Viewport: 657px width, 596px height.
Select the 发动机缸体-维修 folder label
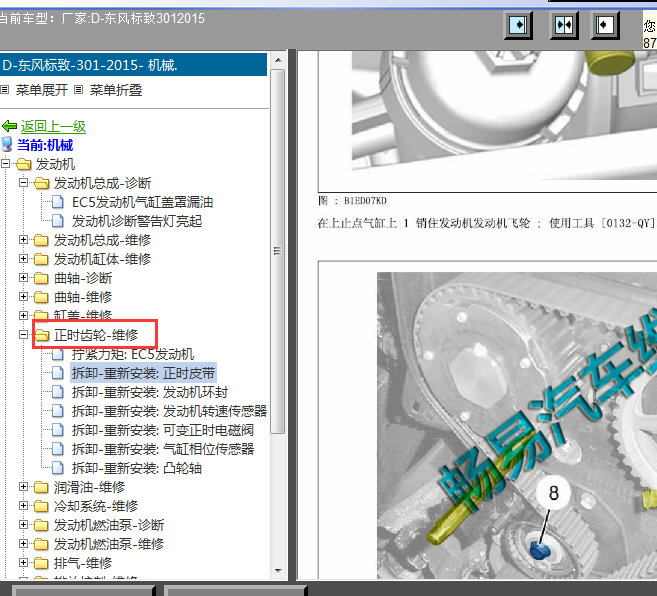[102, 259]
